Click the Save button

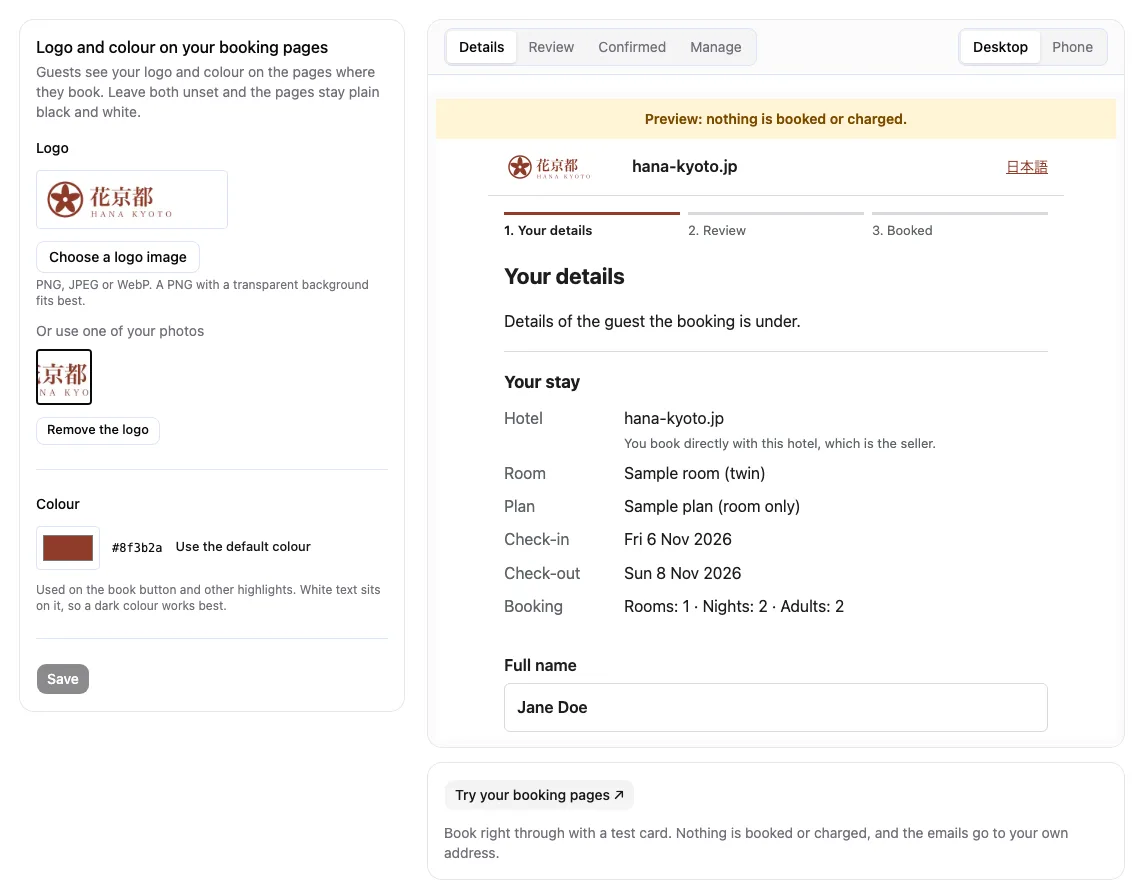63,679
